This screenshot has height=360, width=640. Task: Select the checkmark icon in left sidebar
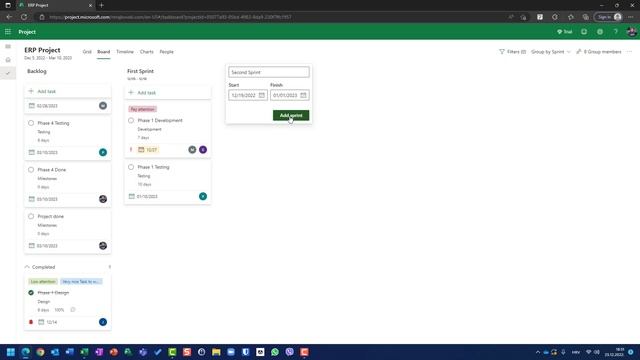point(8,73)
